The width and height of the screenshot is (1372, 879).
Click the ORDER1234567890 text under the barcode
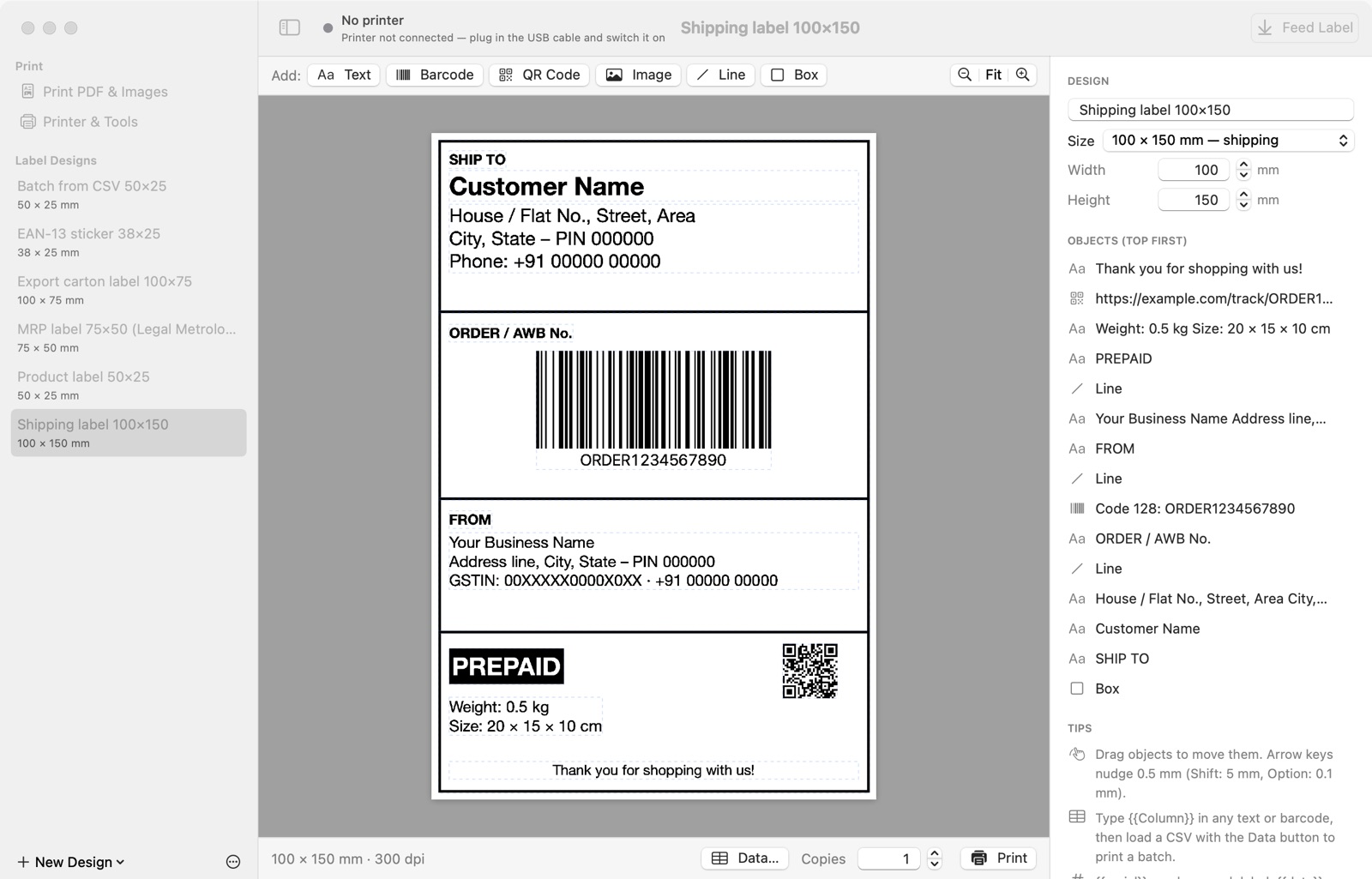[x=653, y=461]
